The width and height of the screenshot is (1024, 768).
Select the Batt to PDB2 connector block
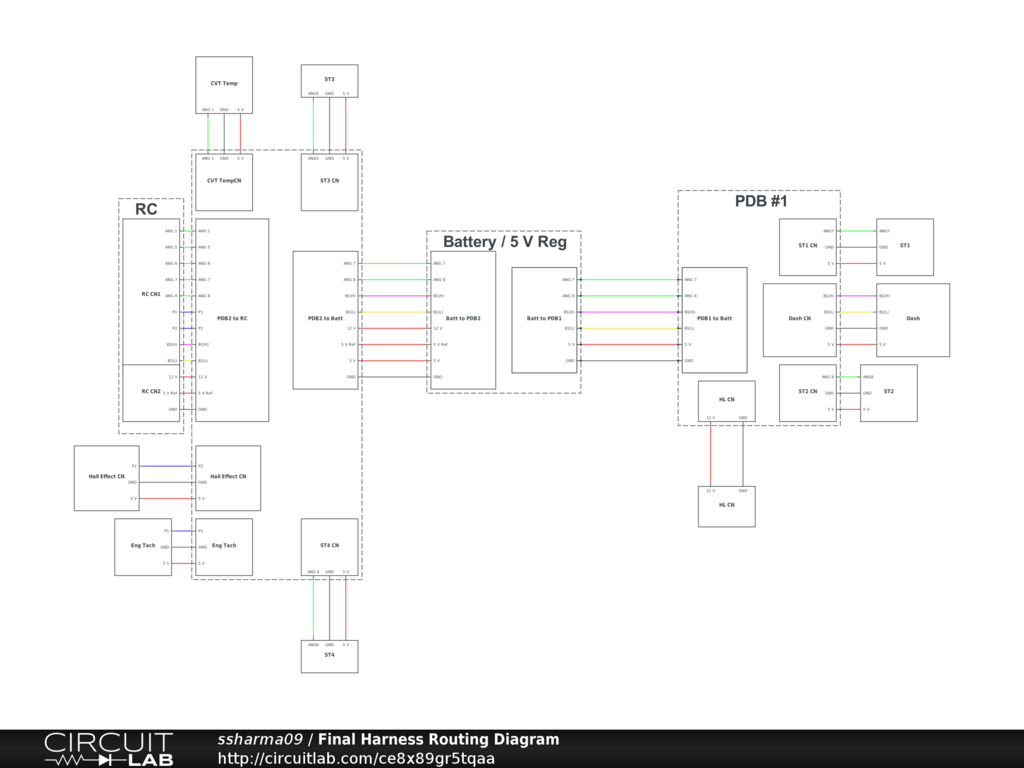click(463, 319)
